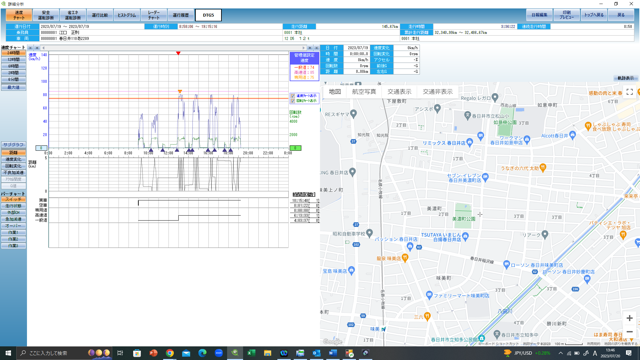Click the chart scrollbar right arrow

pyautogui.click(x=303, y=48)
